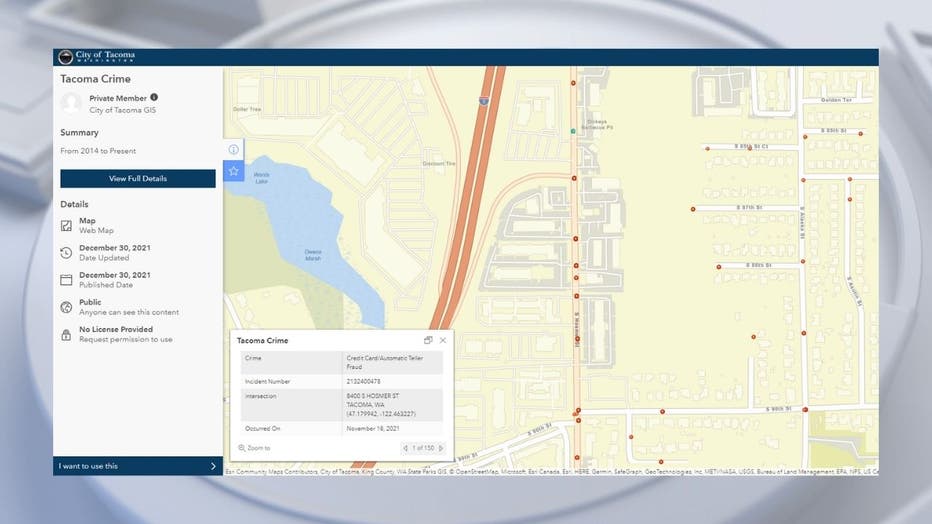This screenshot has height=524, width=932.
Task: Click the Map Web Map type icon
Action: (x=66, y=226)
